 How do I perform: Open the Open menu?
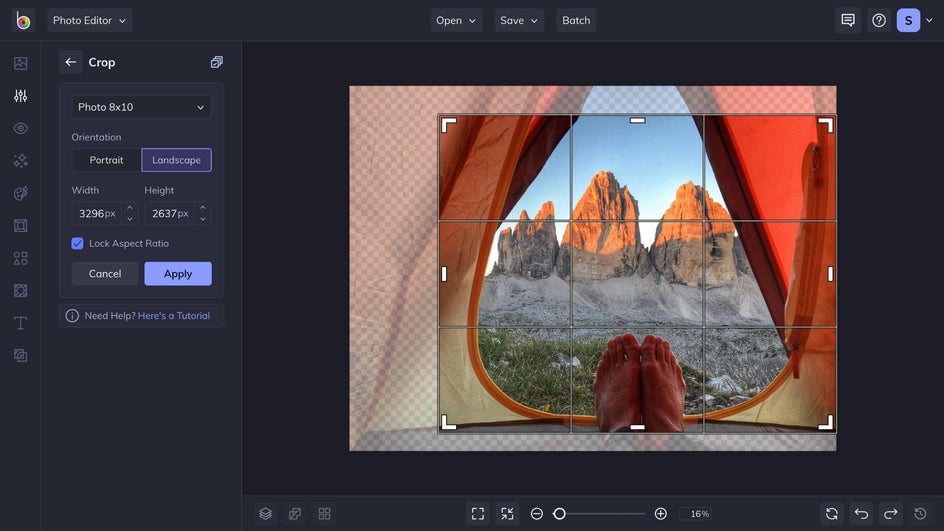(x=456, y=20)
